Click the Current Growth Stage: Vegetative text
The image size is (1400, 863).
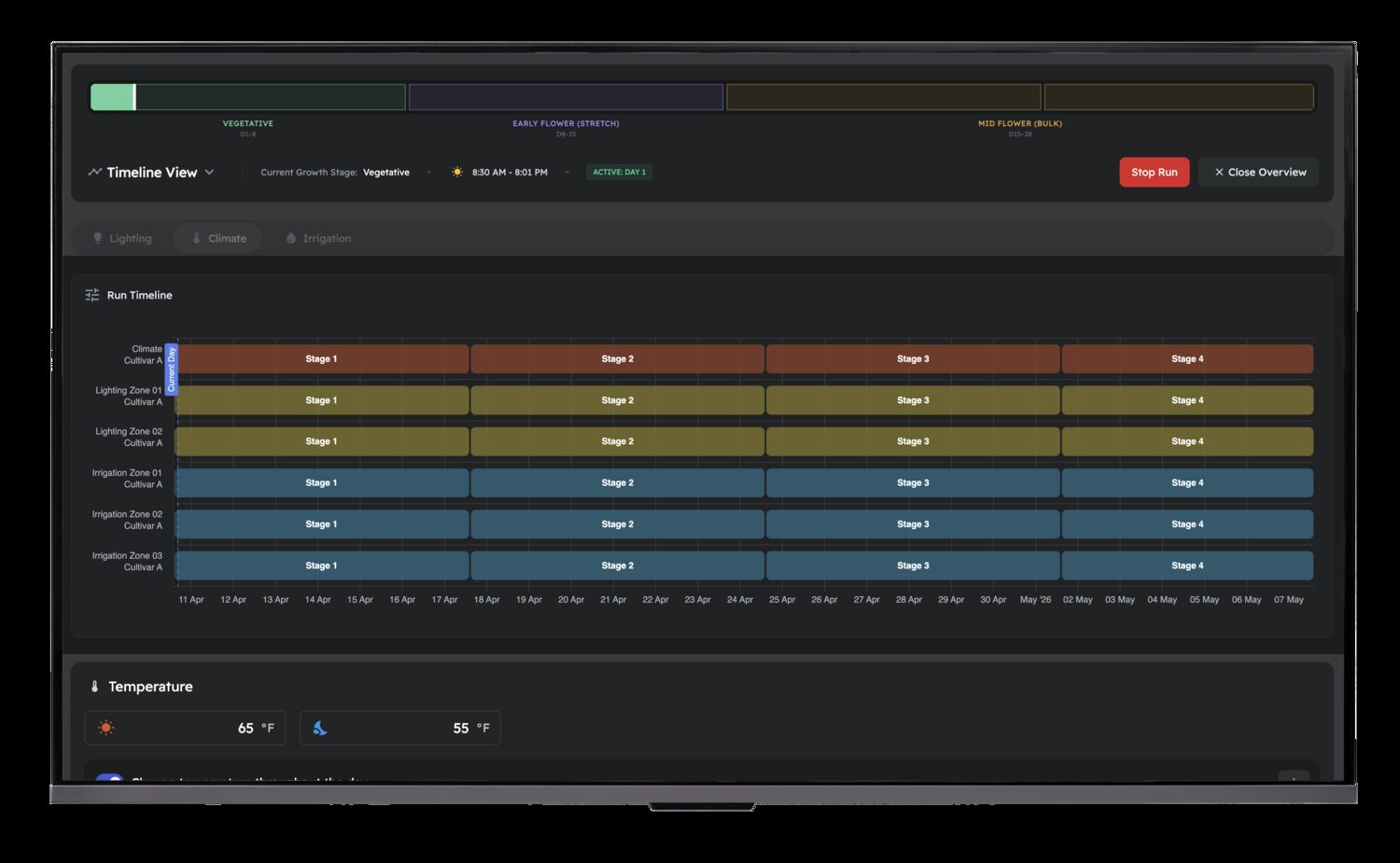click(335, 172)
